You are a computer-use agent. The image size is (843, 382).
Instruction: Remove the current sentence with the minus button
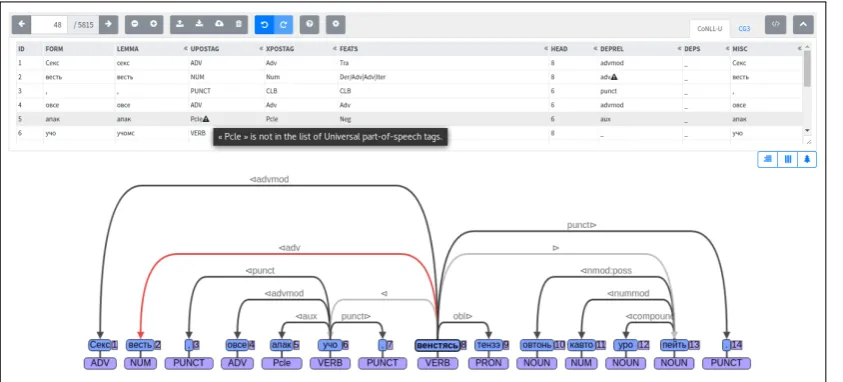135,24
